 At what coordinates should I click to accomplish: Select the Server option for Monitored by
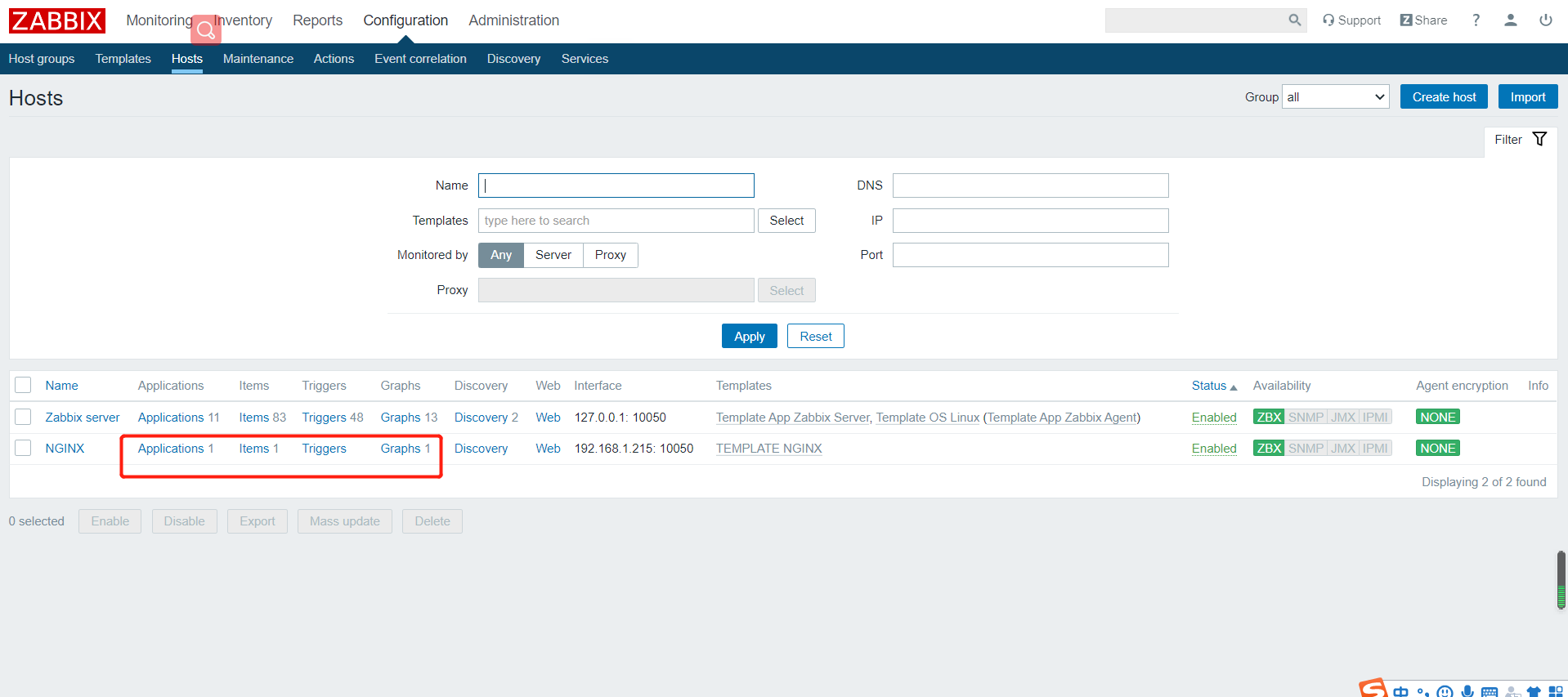coord(553,255)
